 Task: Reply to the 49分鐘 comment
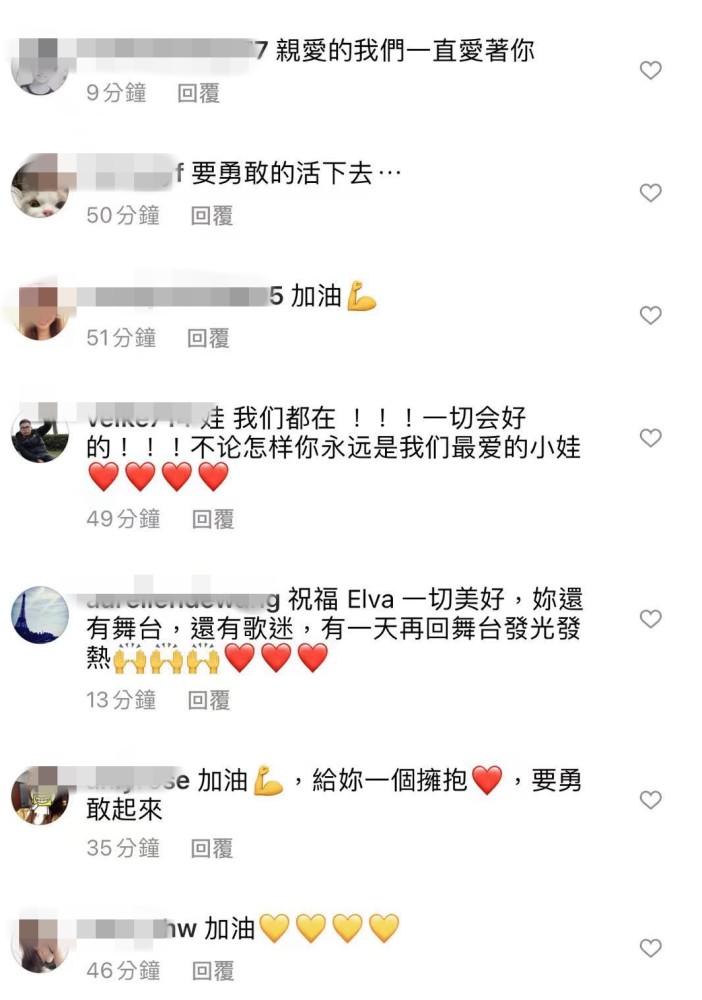pyautogui.click(x=213, y=519)
